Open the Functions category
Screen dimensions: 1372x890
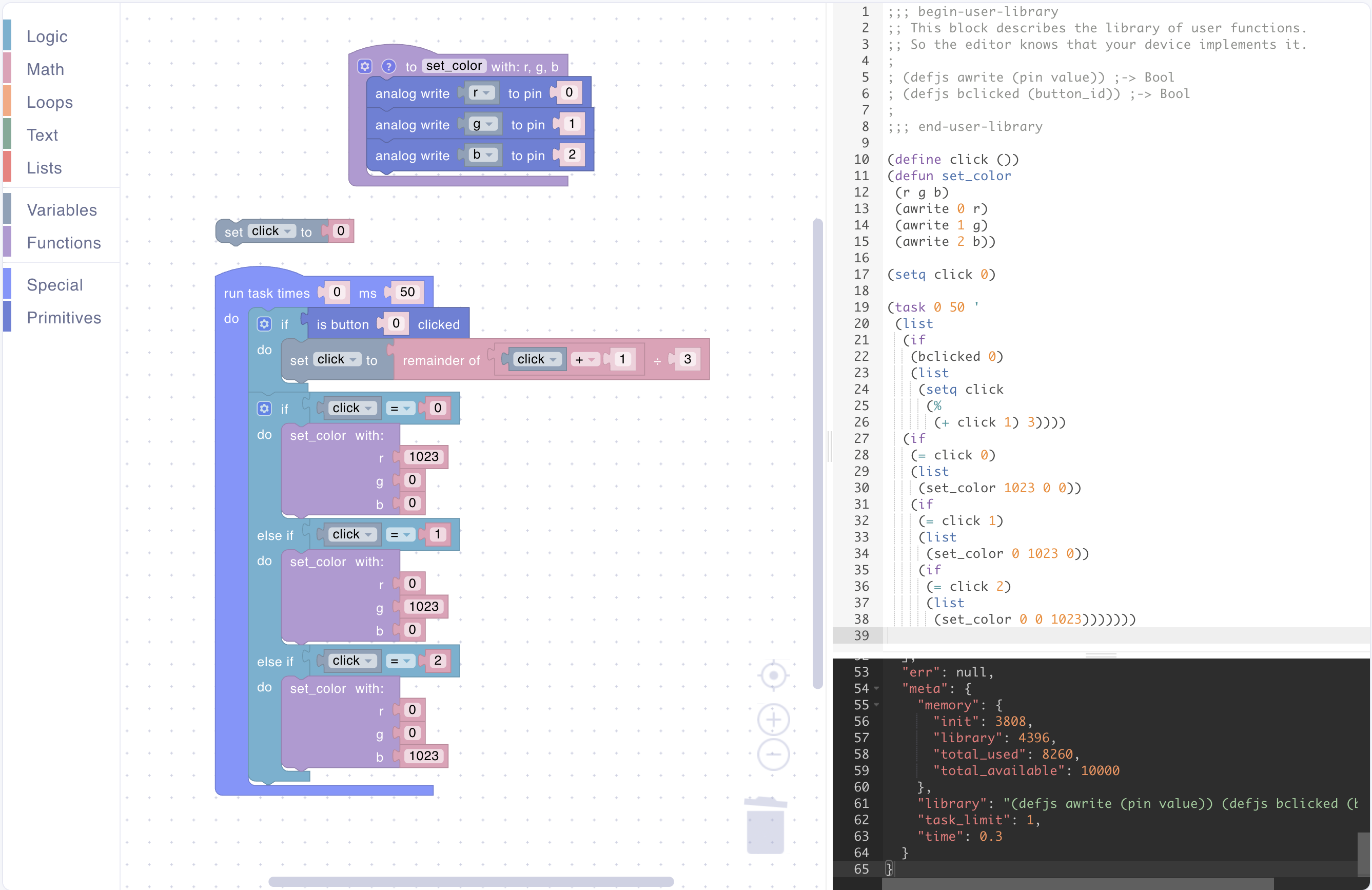[64, 243]
